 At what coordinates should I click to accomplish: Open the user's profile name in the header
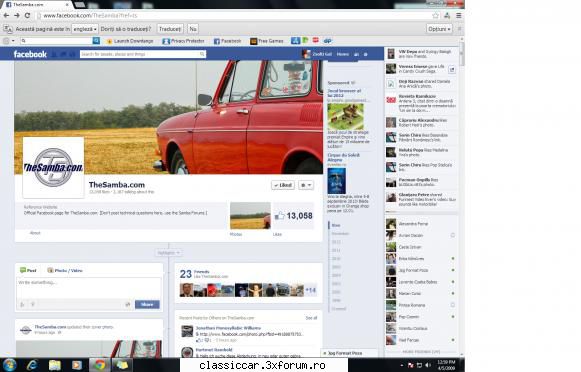(322, 54)
